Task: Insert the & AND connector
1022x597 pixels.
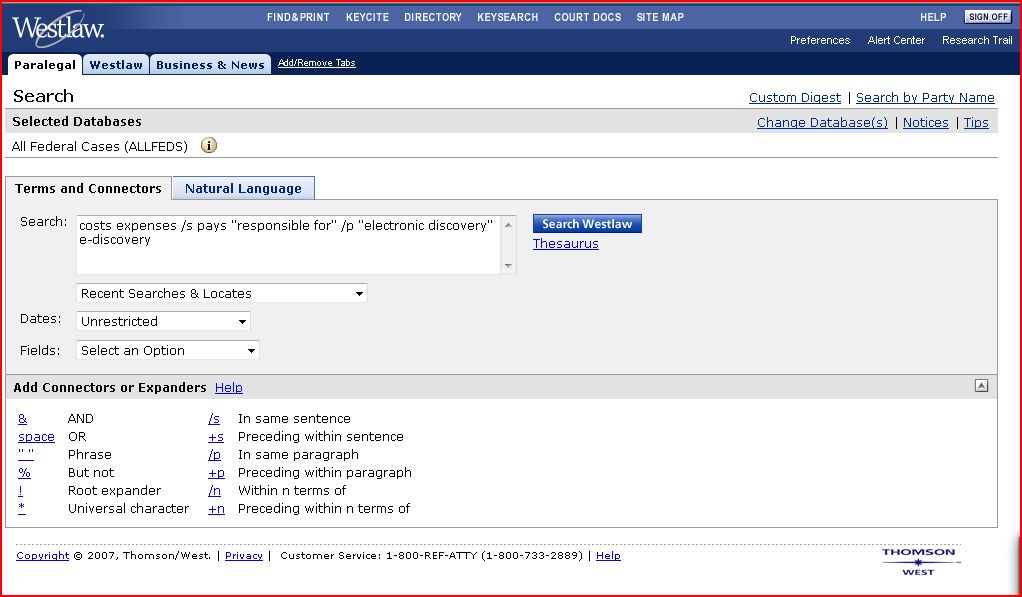Action: tap(23, 419)
